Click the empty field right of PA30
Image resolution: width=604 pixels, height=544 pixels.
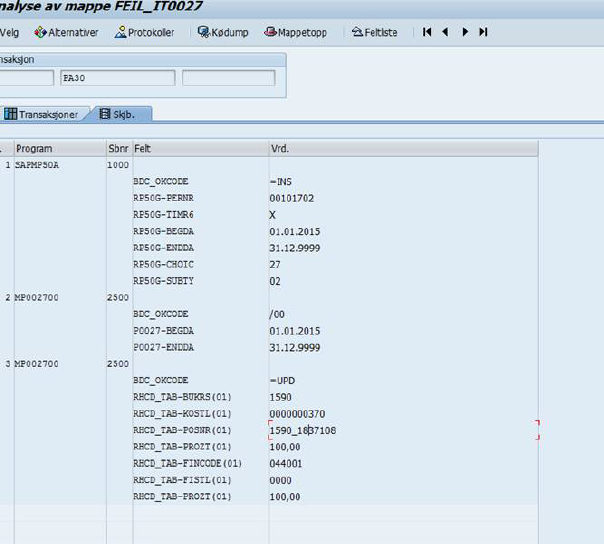pos(228,78)
